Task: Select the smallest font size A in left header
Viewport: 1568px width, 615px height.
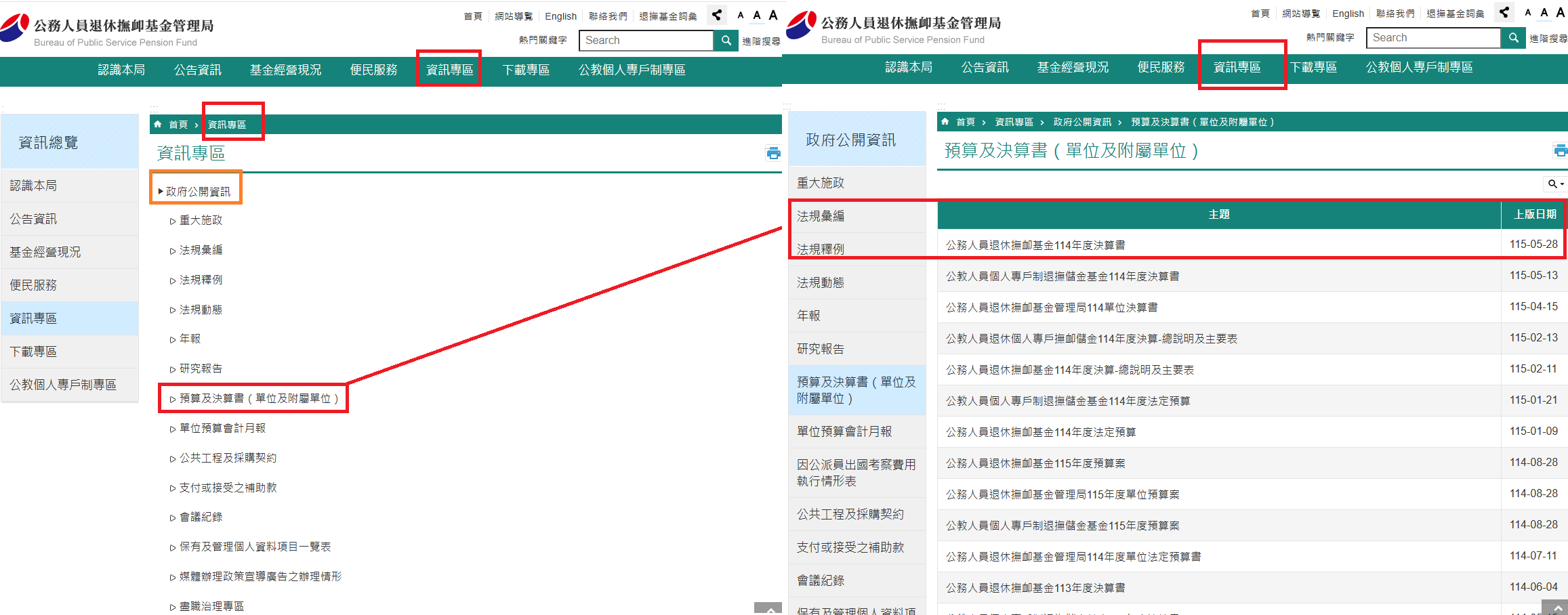Action: pyautogui.click(x=741, y=15)
